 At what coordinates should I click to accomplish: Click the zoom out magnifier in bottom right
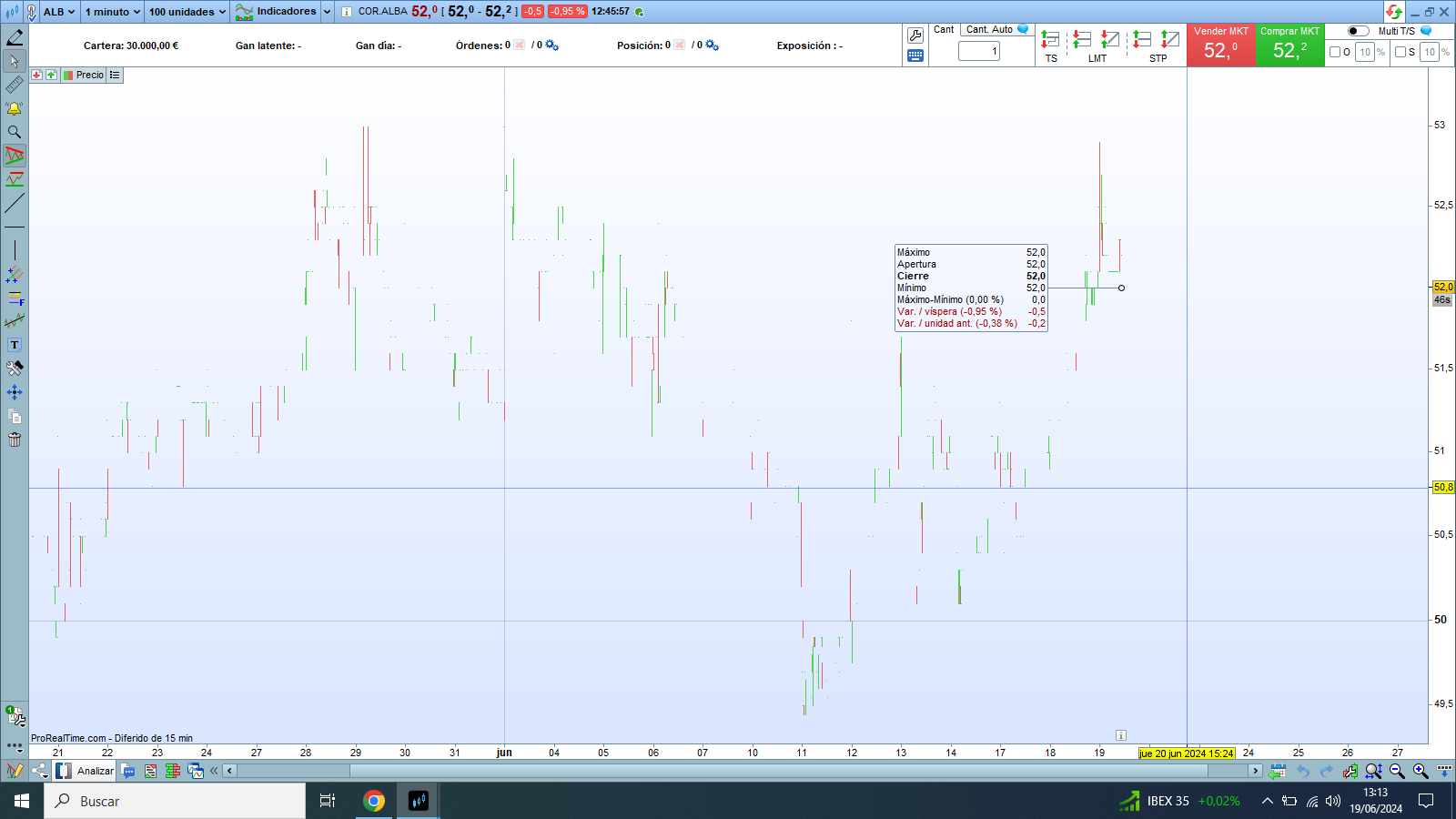click(1397, 771)
